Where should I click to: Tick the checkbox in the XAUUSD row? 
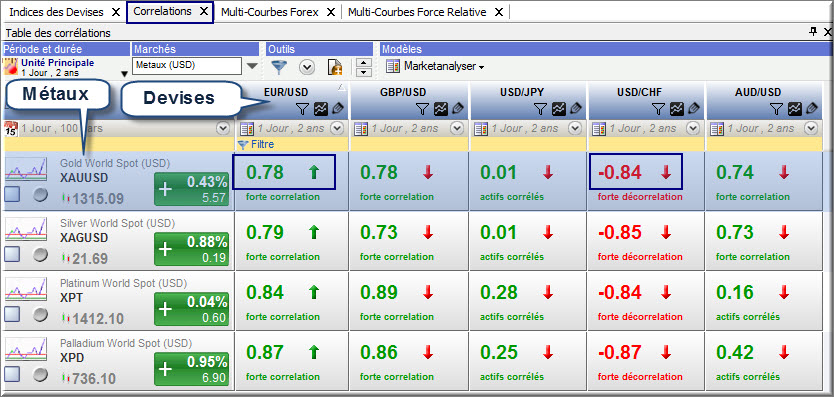pyautogui.click(x=12, y=195)
